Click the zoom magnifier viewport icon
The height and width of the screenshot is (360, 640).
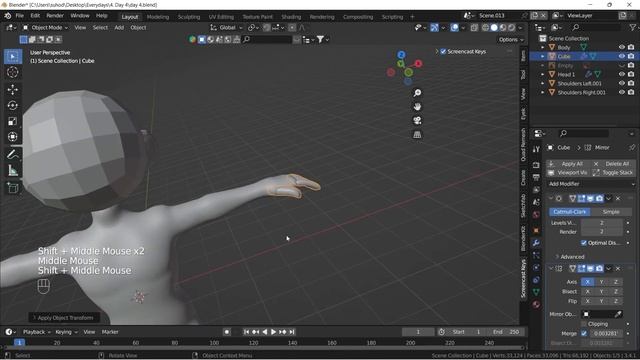click(417, 93)
